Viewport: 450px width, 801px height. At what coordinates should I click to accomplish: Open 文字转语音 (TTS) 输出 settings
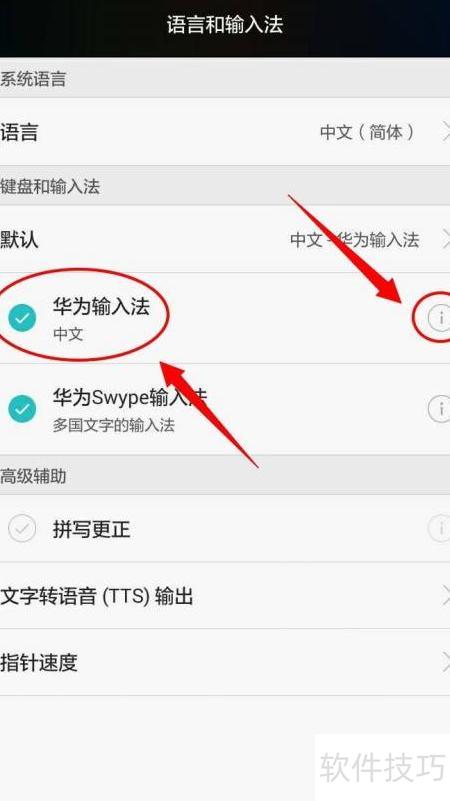225,596
